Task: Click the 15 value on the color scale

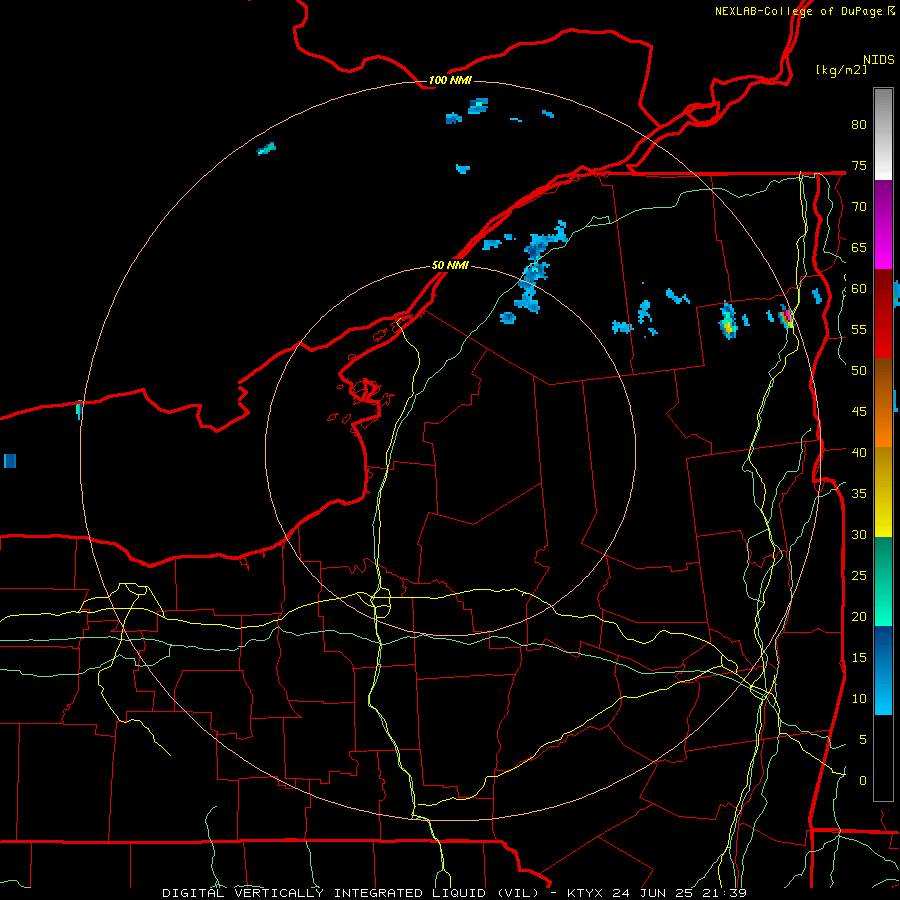Action: coord(859,657)
